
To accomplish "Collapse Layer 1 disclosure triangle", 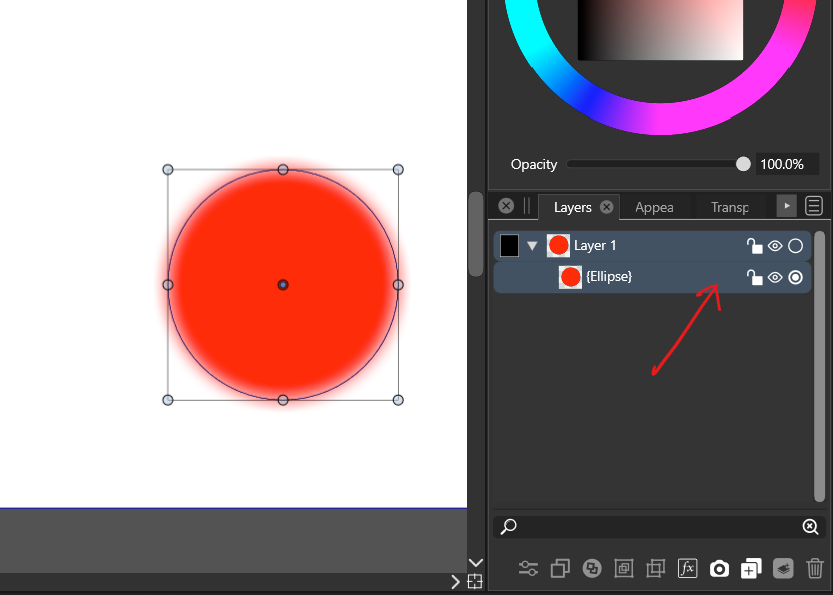I will 532,246.
